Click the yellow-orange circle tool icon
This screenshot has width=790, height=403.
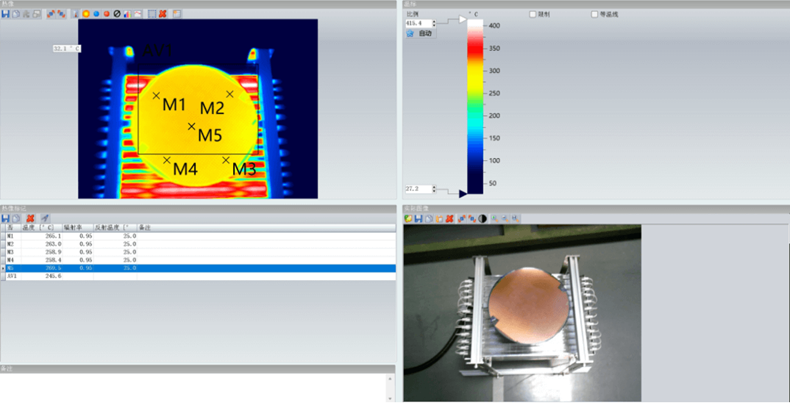click(85, 14)
